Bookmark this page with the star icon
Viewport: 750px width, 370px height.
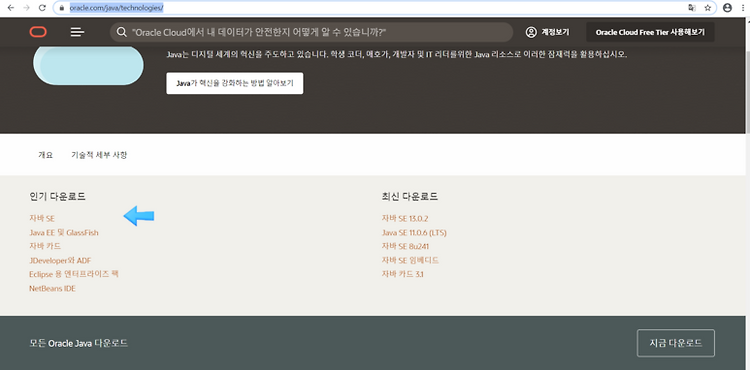pyautogui.click(x=707, y=8)
